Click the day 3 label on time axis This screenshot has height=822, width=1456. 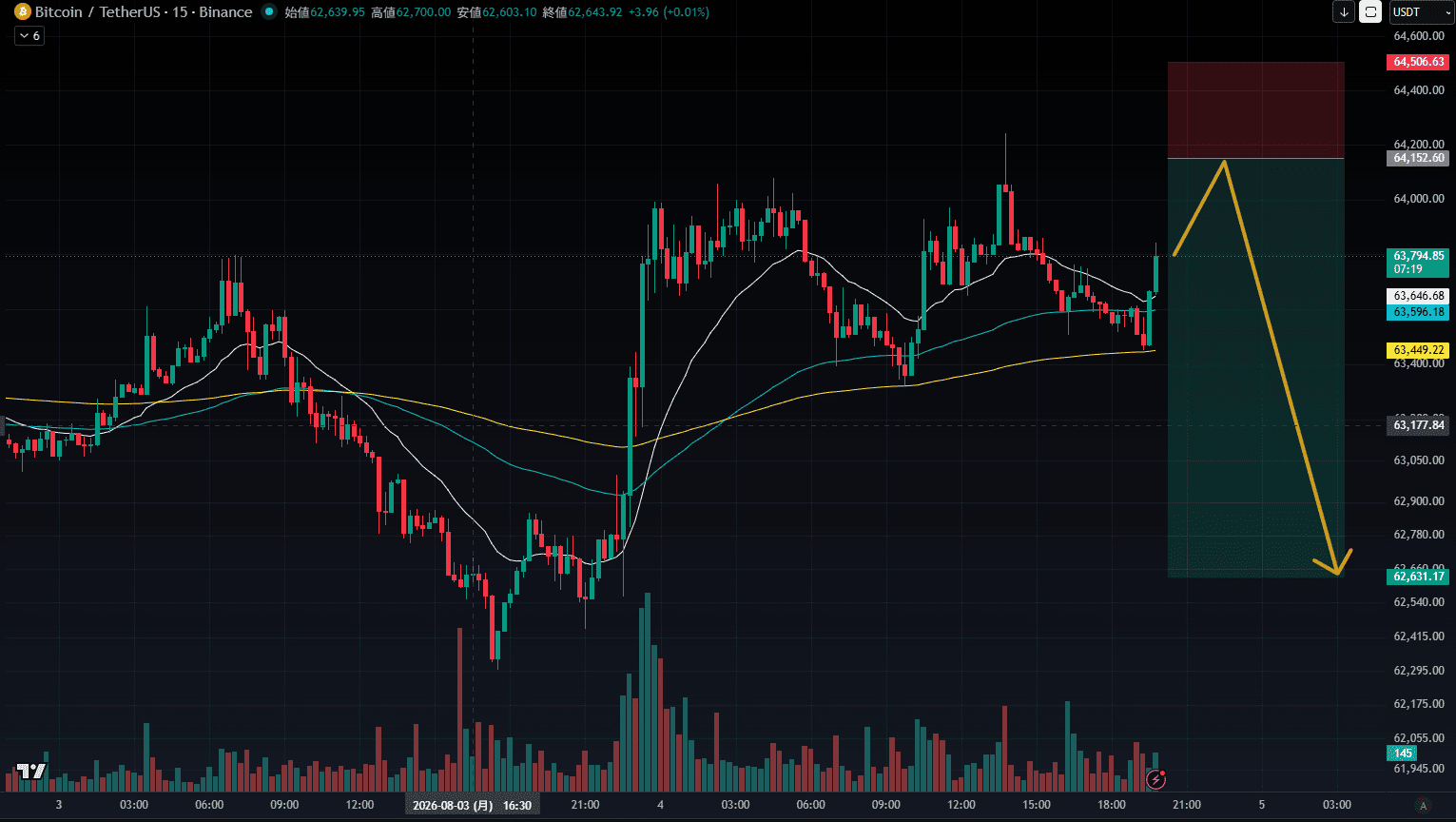coord(59,805)
